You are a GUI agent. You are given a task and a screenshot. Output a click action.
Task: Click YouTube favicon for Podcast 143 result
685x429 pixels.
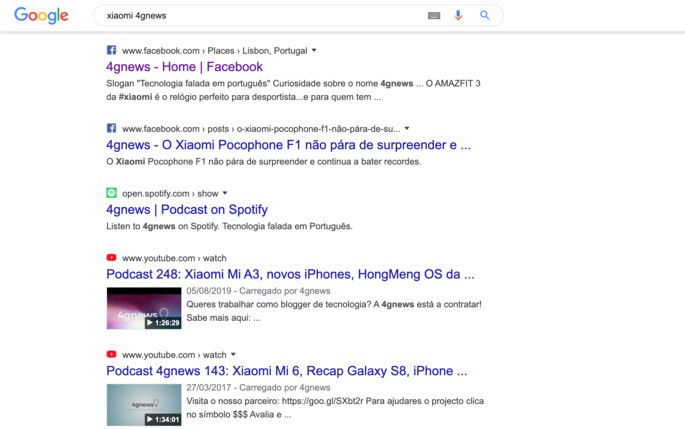(111, 354)
